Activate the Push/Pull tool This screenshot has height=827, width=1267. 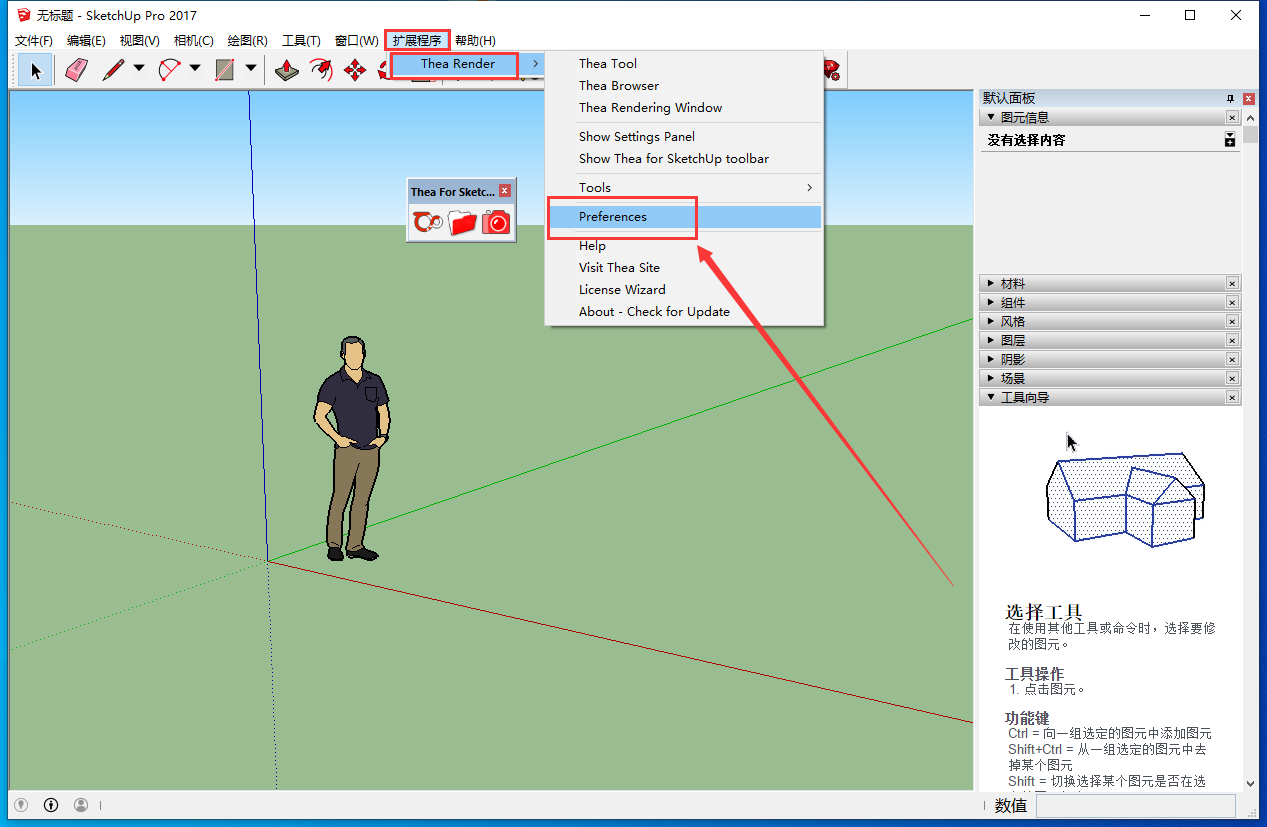click(287, 70)
